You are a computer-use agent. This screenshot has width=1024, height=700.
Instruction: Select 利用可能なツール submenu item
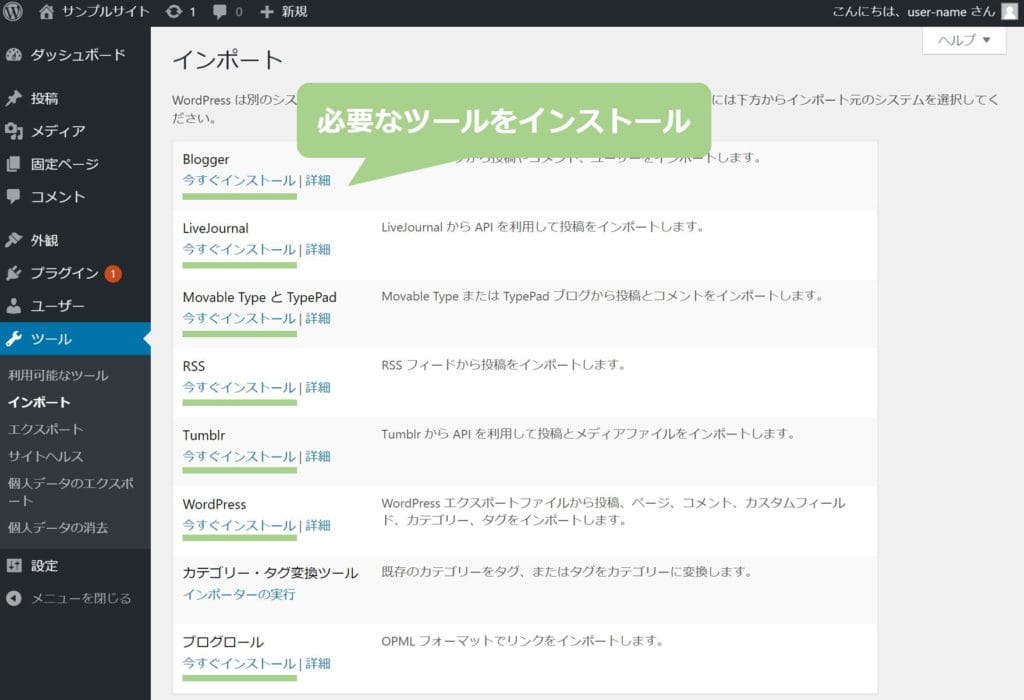(x=58, y=376)
